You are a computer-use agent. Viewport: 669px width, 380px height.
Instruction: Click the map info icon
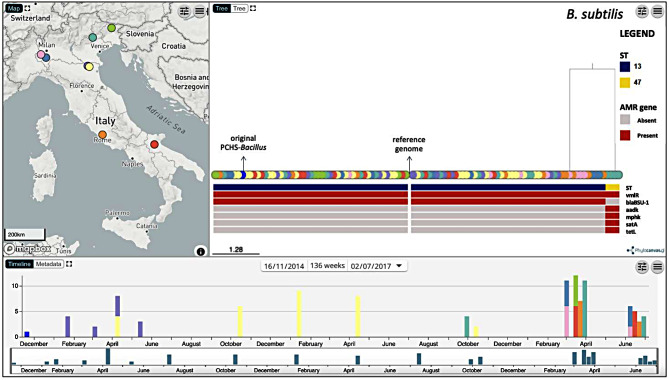tap(201, 251)
